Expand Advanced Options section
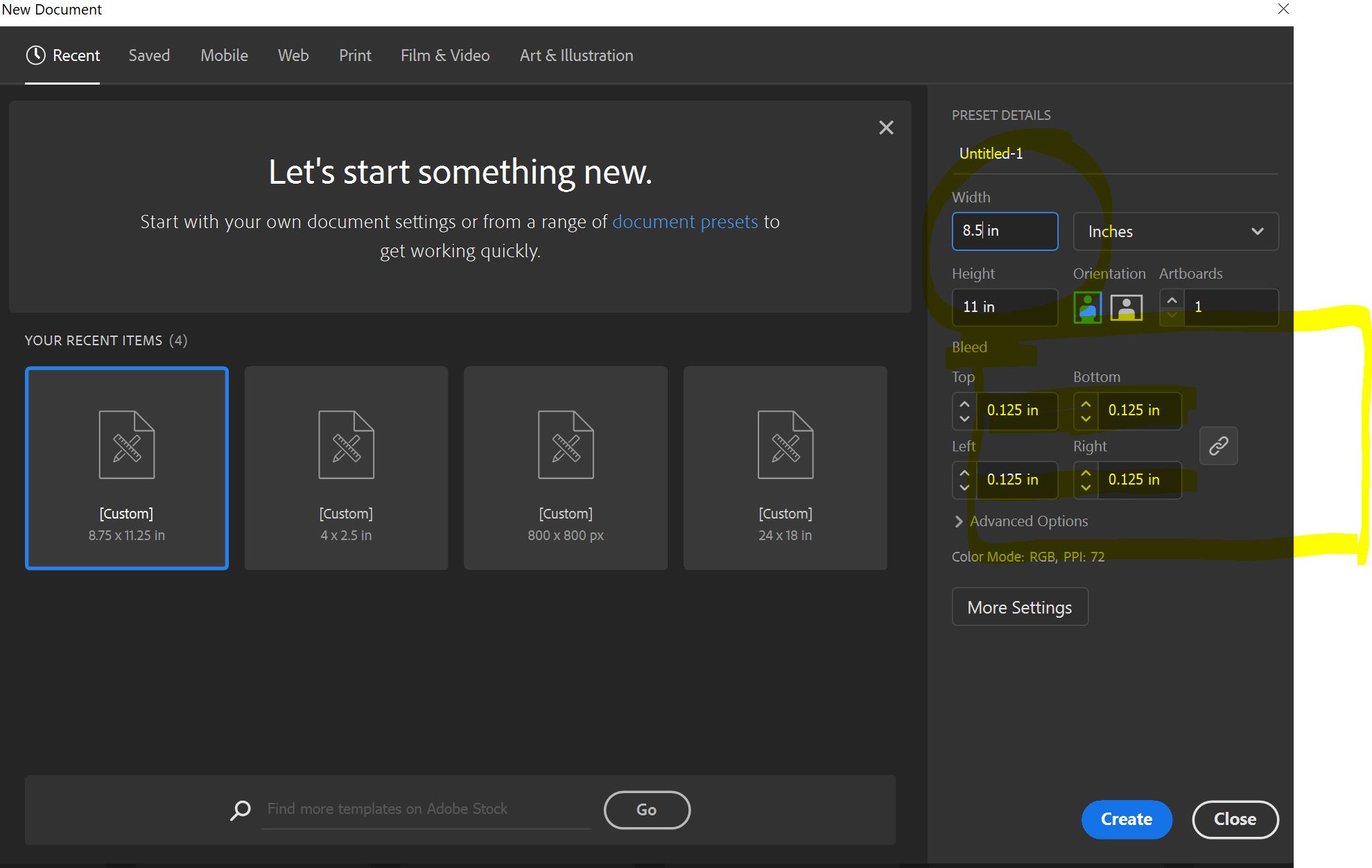The height and width of the screenshot is (868, 1372). coord(1021,521)
